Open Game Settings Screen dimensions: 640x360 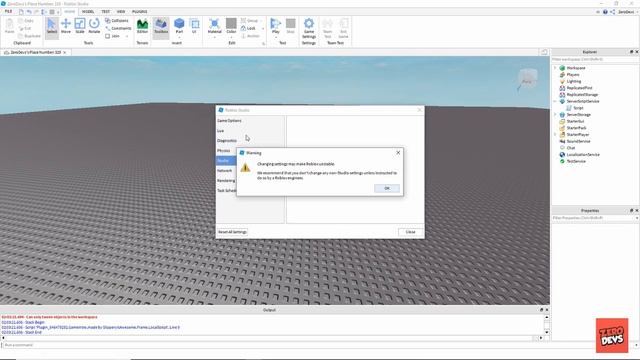tap(309, 28)
